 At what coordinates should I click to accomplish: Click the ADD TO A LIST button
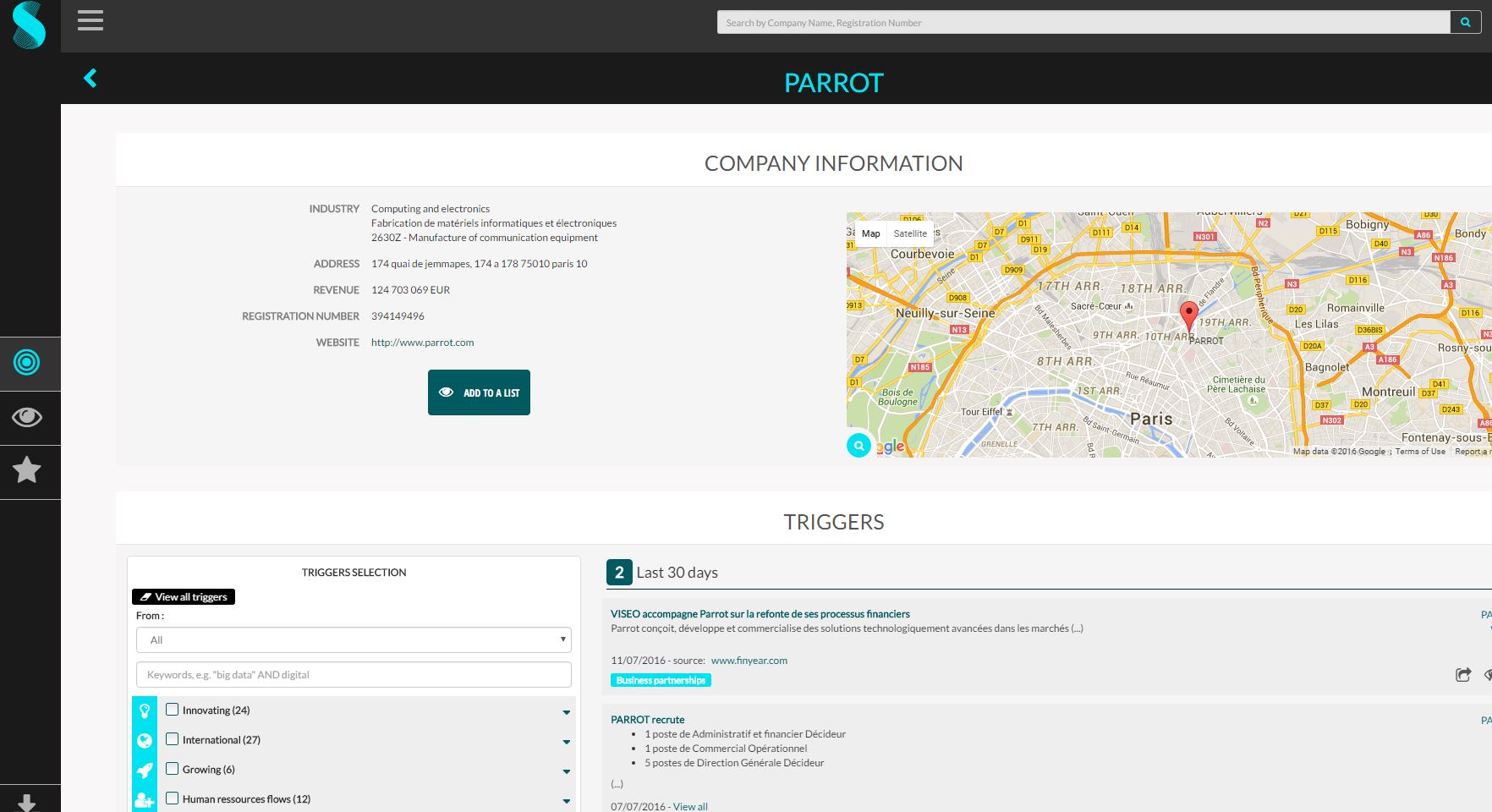[x=479, y=392]
